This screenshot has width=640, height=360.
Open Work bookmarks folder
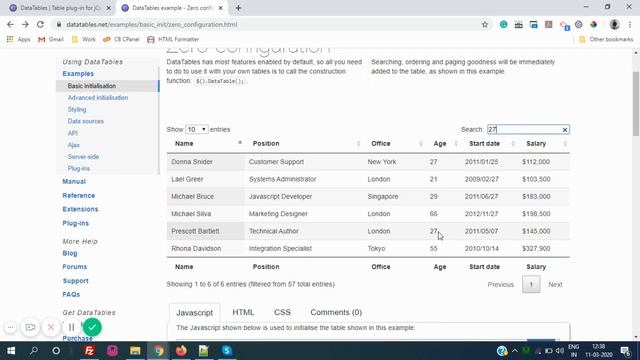tap(84, 39)
